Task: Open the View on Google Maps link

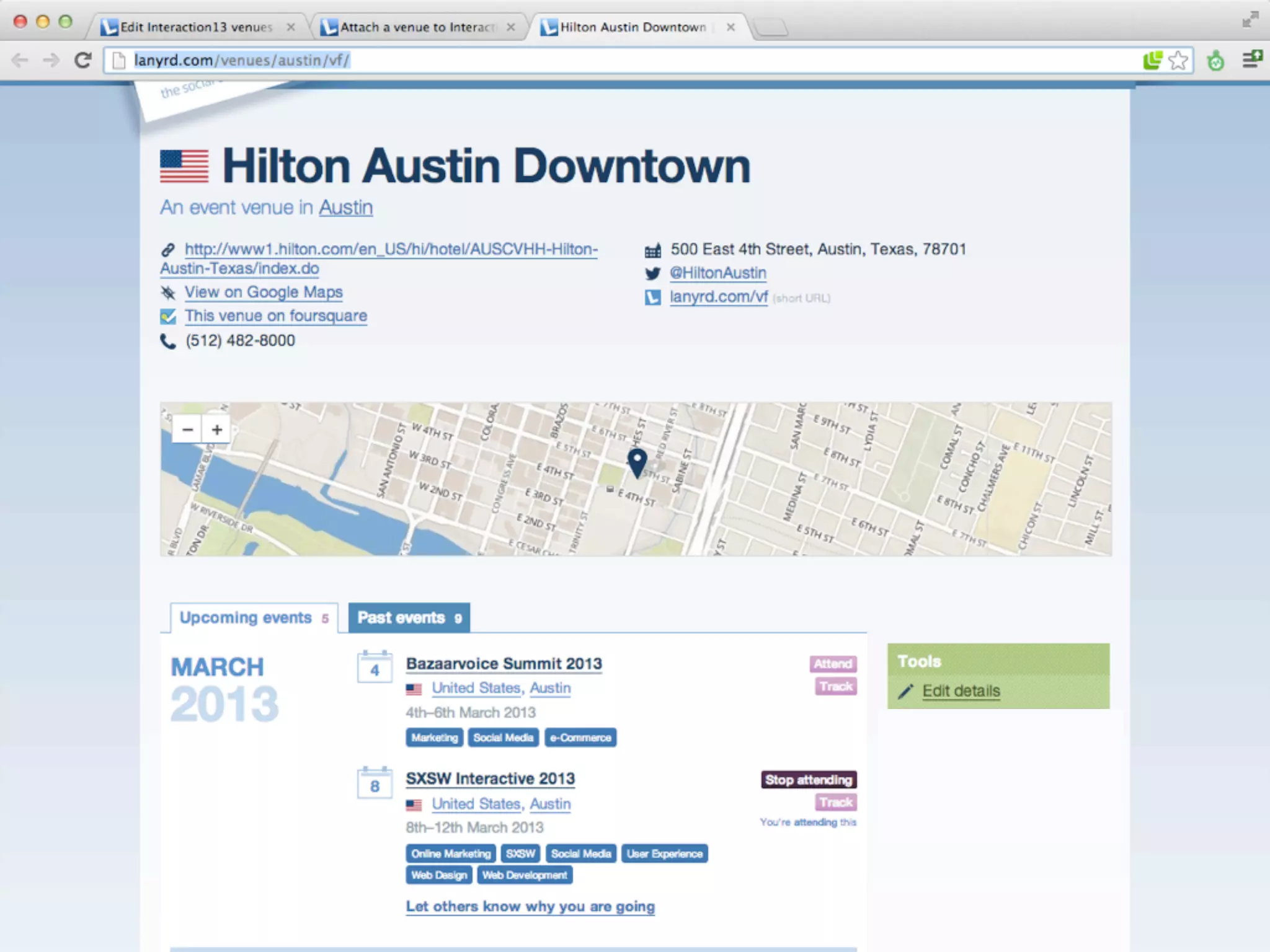Action: tap(263, 292)
